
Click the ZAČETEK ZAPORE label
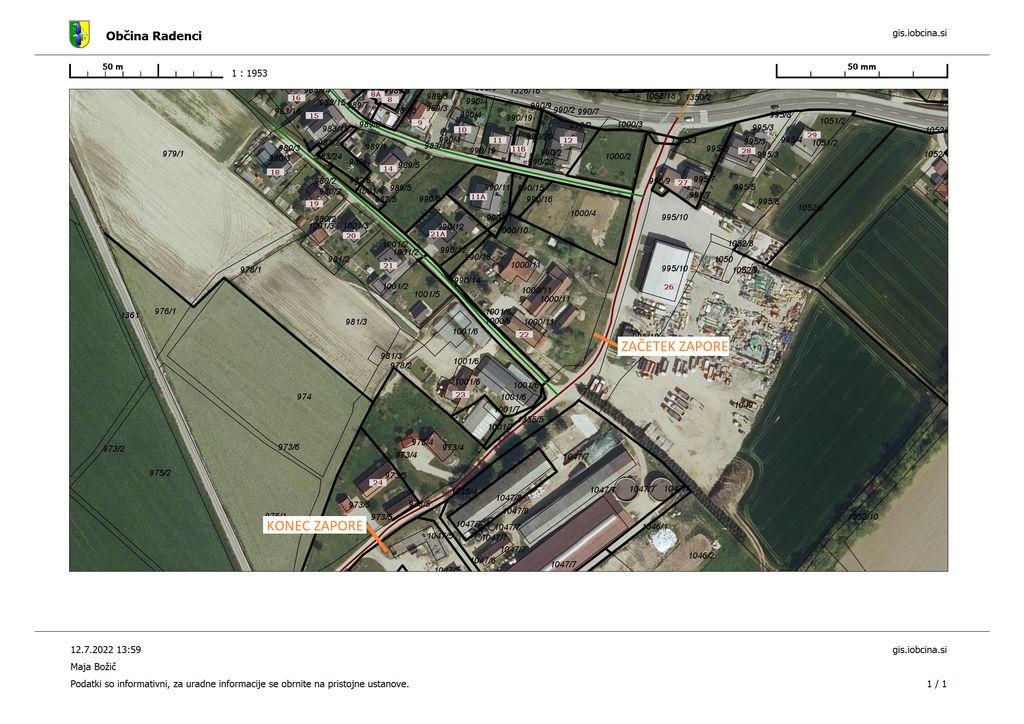(x=674, y=347)
